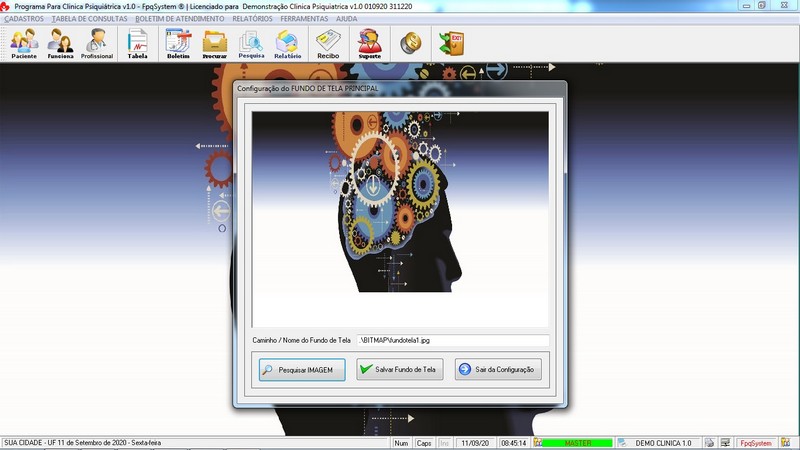
Task: Click the user icon beside MASTER
Action: (538, 443)
